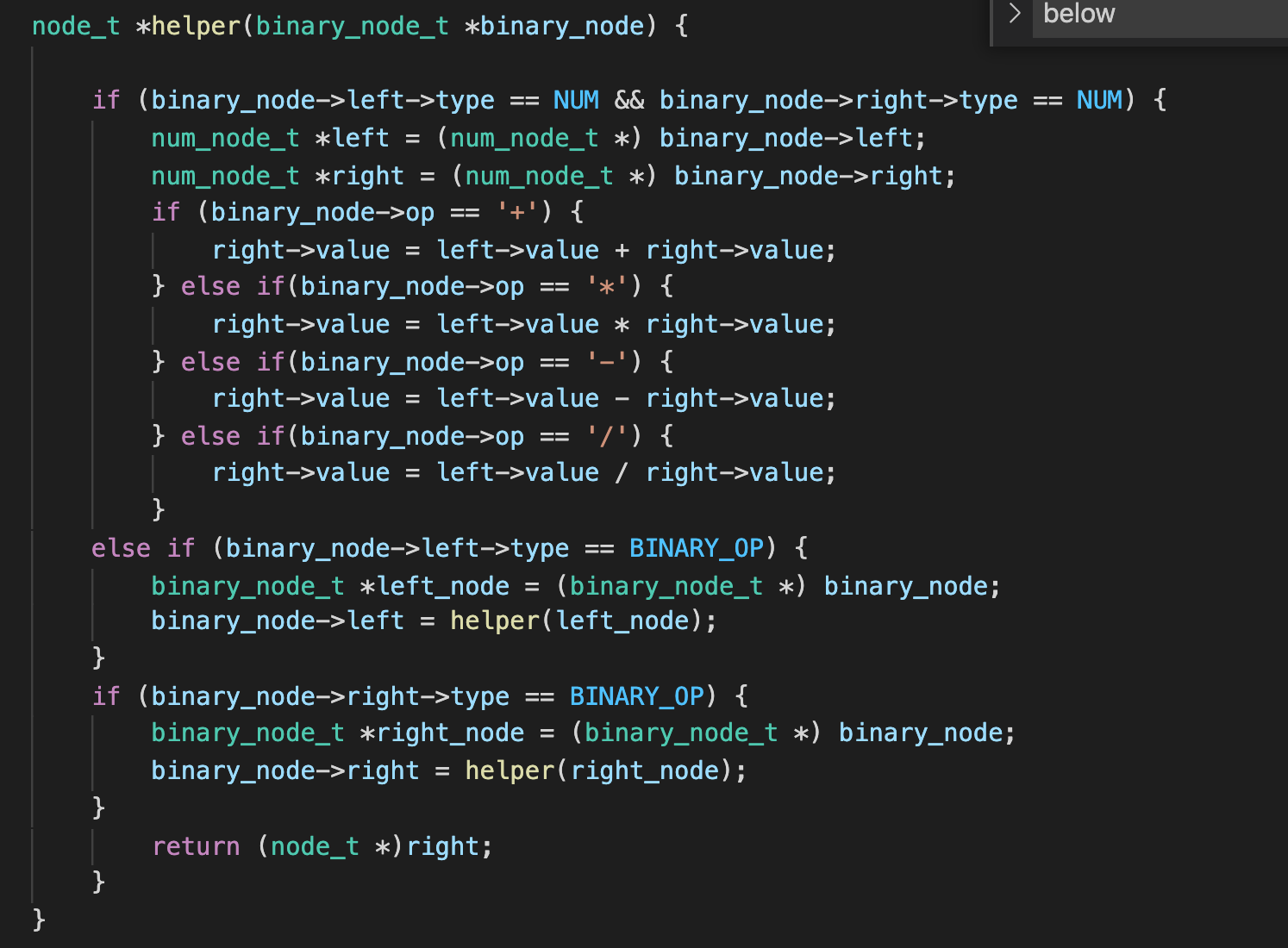This screenshot has height=948, width=1288.
Task: Click the (node_t *) cast in return statement
Action: tap(330, 846)
